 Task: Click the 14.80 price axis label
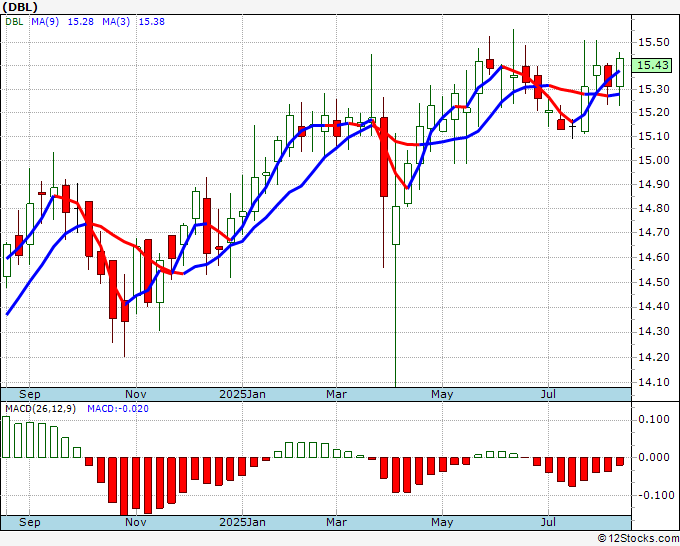pyautogui.click(x=653, y=208)
